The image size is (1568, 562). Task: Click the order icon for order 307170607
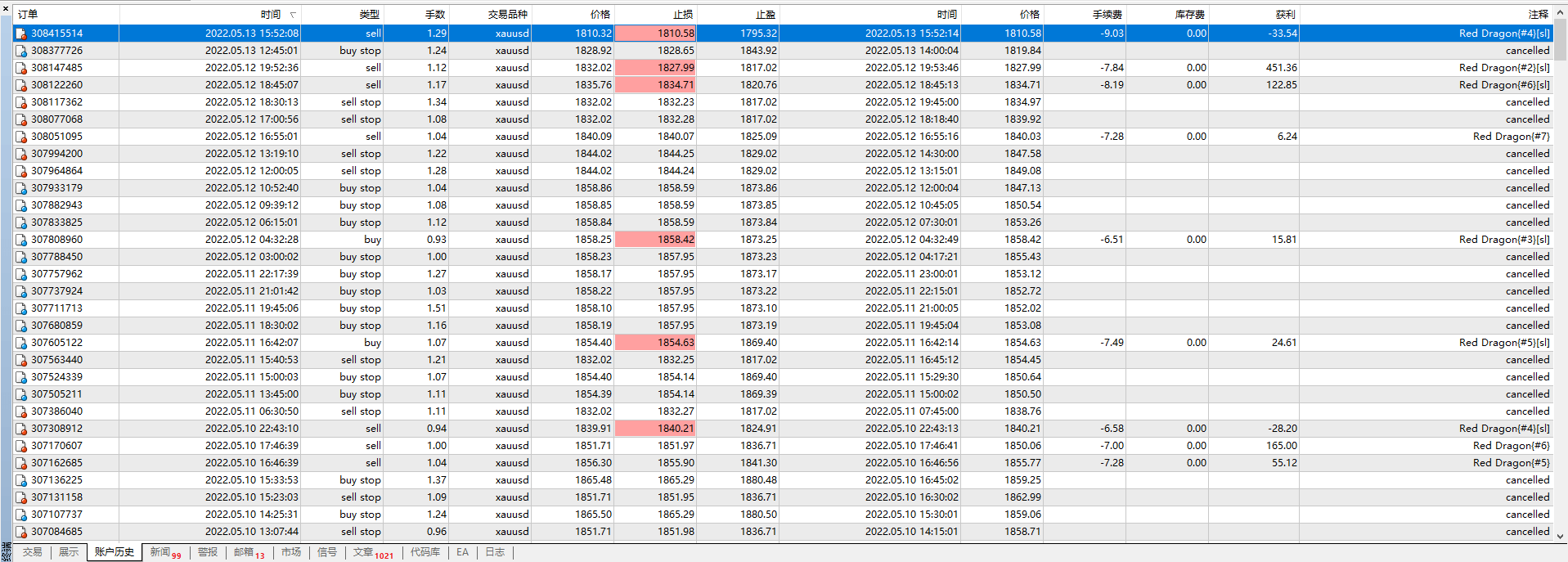tap(21, 446)
